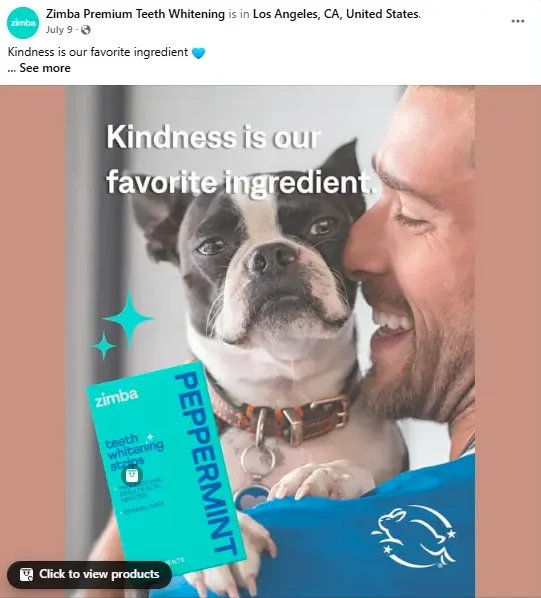Open post options three-dot menu
Viewport: 541px width, 598px height.
(x=517, y=21)
